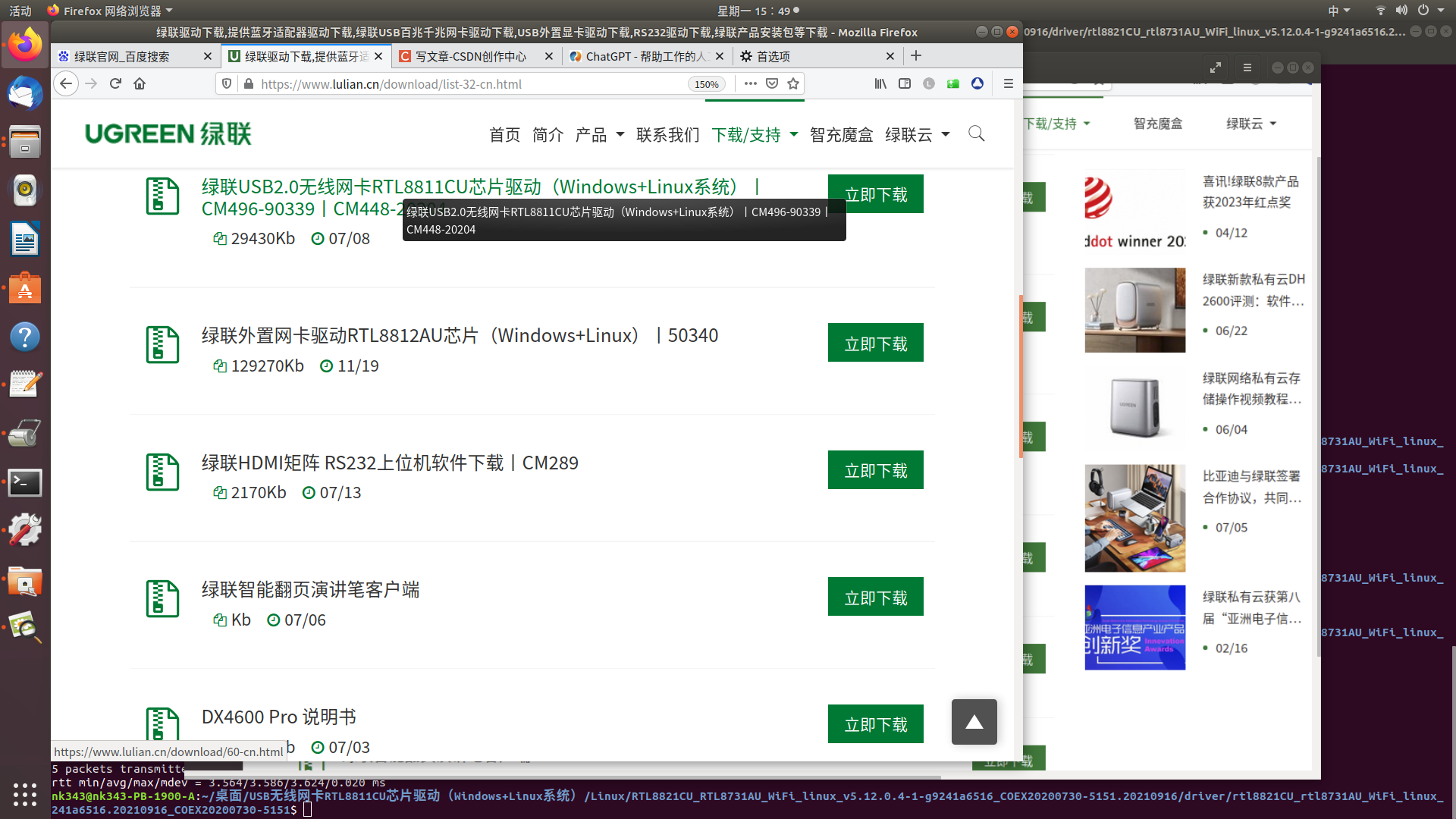Viewport: 1456px width, 819px height.
Task: Open the Firefox library
Action: coord(880,84)
